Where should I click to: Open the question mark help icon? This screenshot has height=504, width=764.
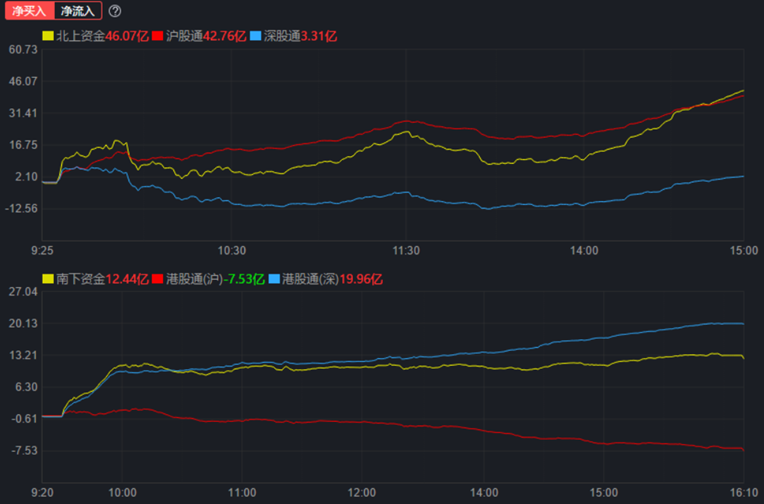(115, 11)
